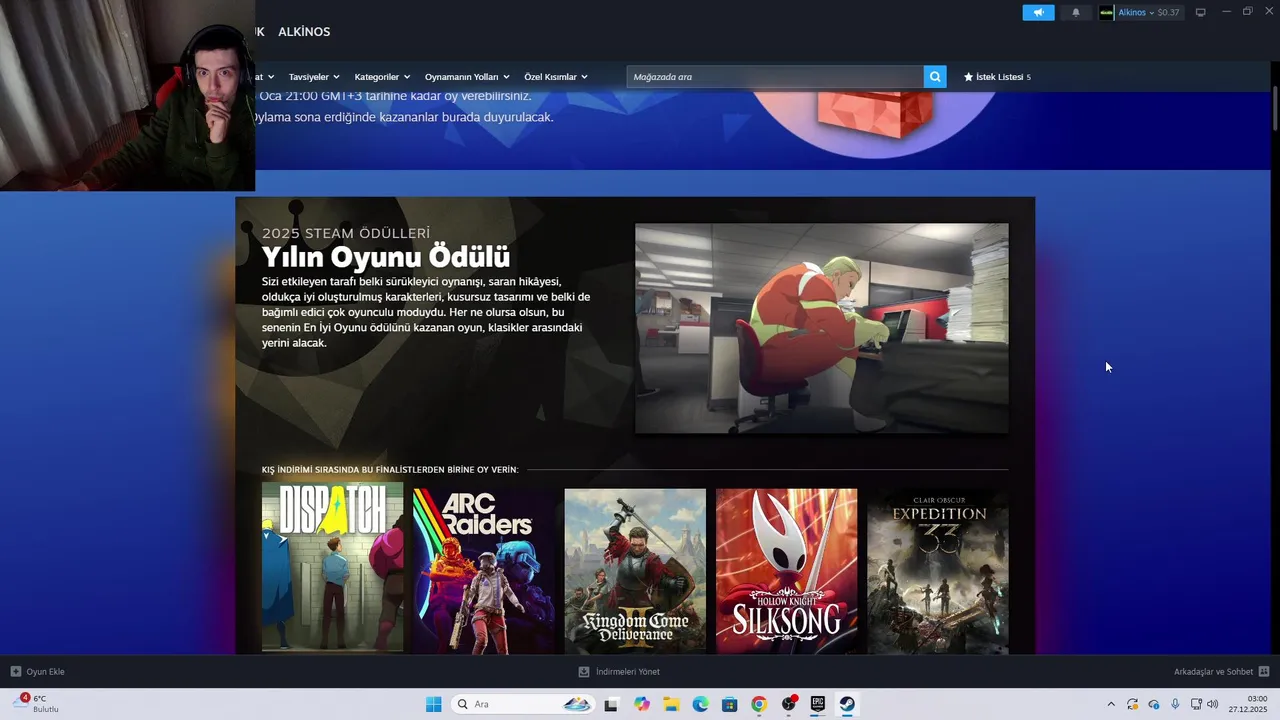Screen dimensions: 1280x720
Task: Launch Copilot from the taskbar
Action: click(x=641, y=704)
